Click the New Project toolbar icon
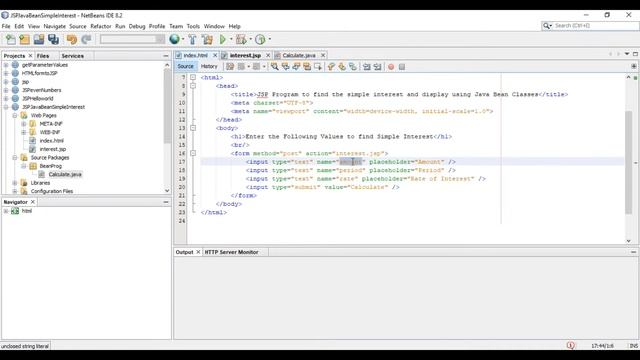640x360 pixels. point(24,40)
